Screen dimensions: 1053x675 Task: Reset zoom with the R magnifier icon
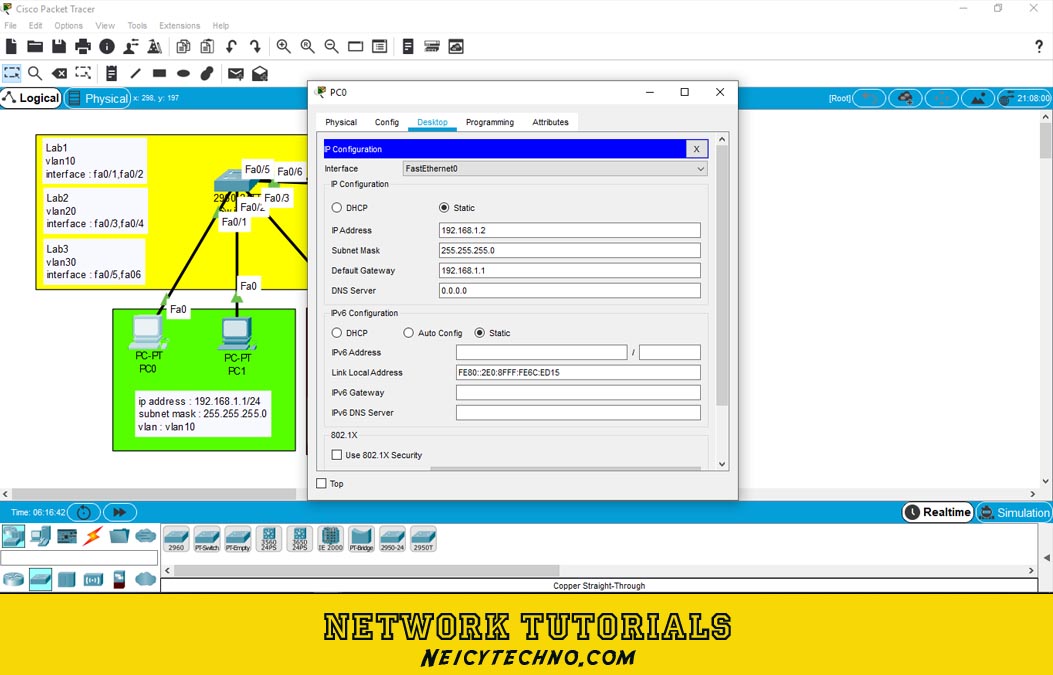click(x=308, y=46)
